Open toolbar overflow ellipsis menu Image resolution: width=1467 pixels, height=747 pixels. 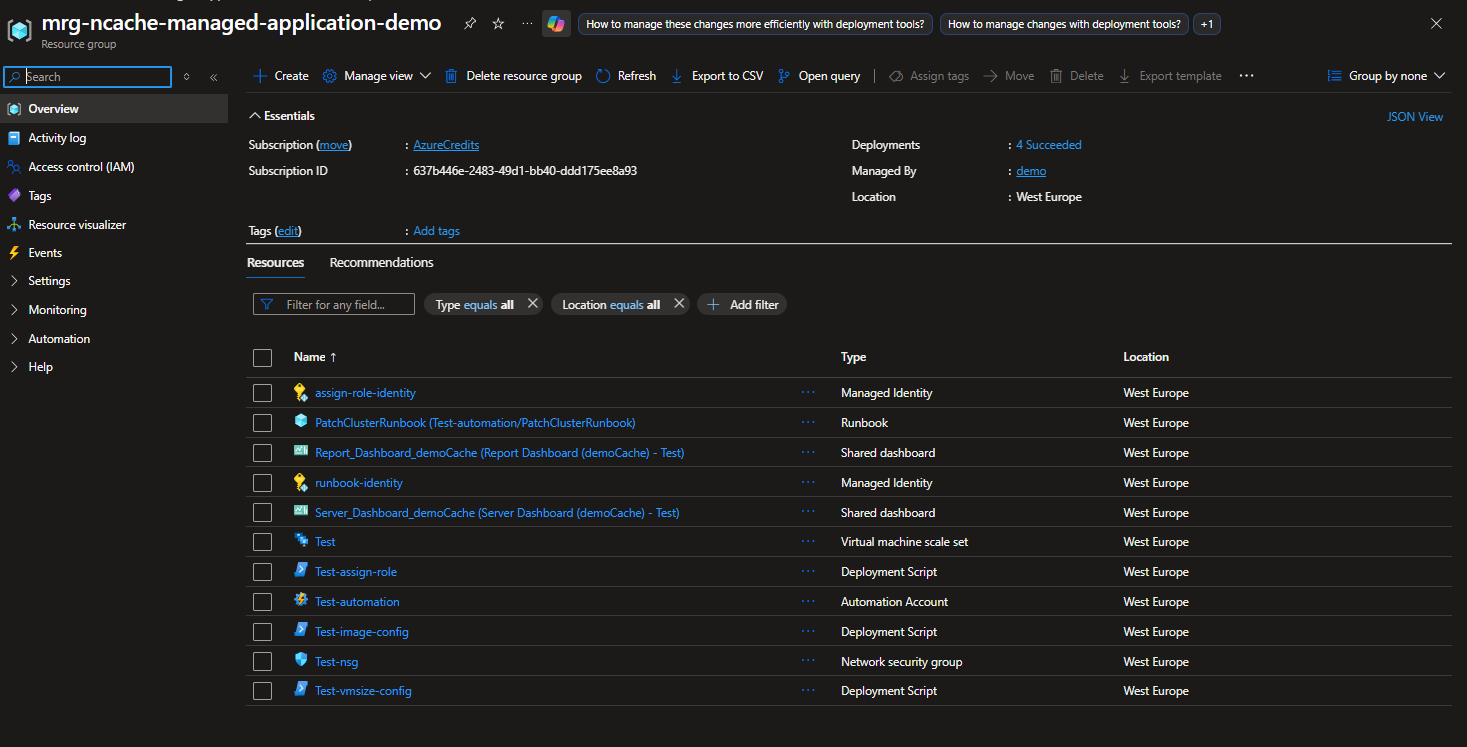pos(1246,76)
